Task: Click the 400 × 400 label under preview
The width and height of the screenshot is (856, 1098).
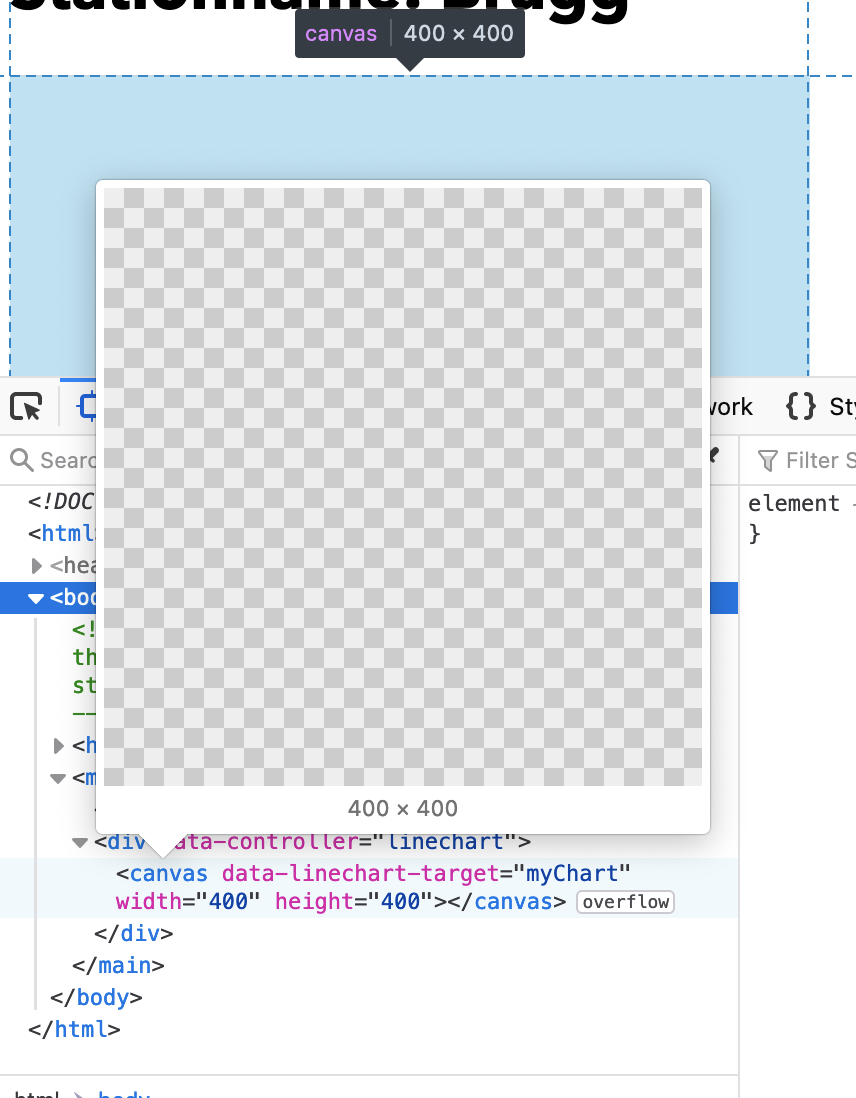Action: [403, 808]
